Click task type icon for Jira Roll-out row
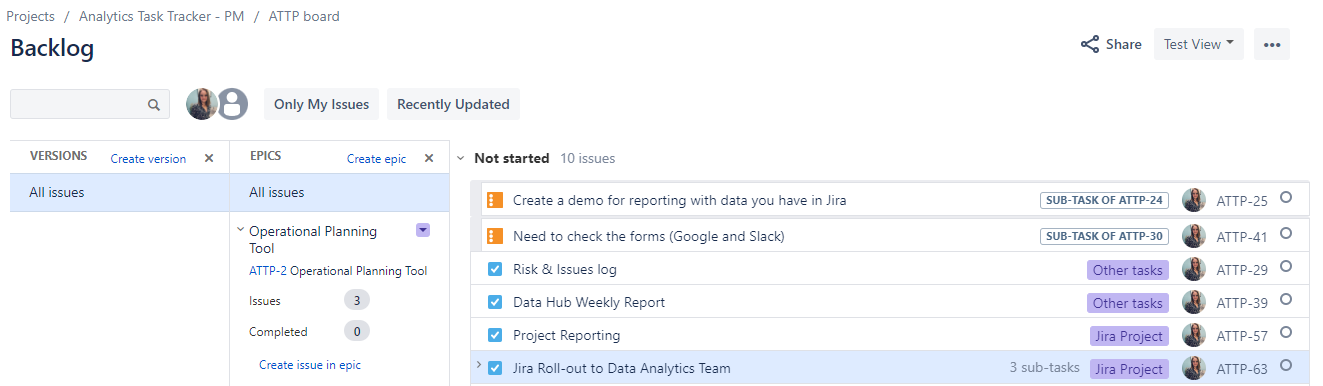 pyautogui.click(x=494, y=368)
